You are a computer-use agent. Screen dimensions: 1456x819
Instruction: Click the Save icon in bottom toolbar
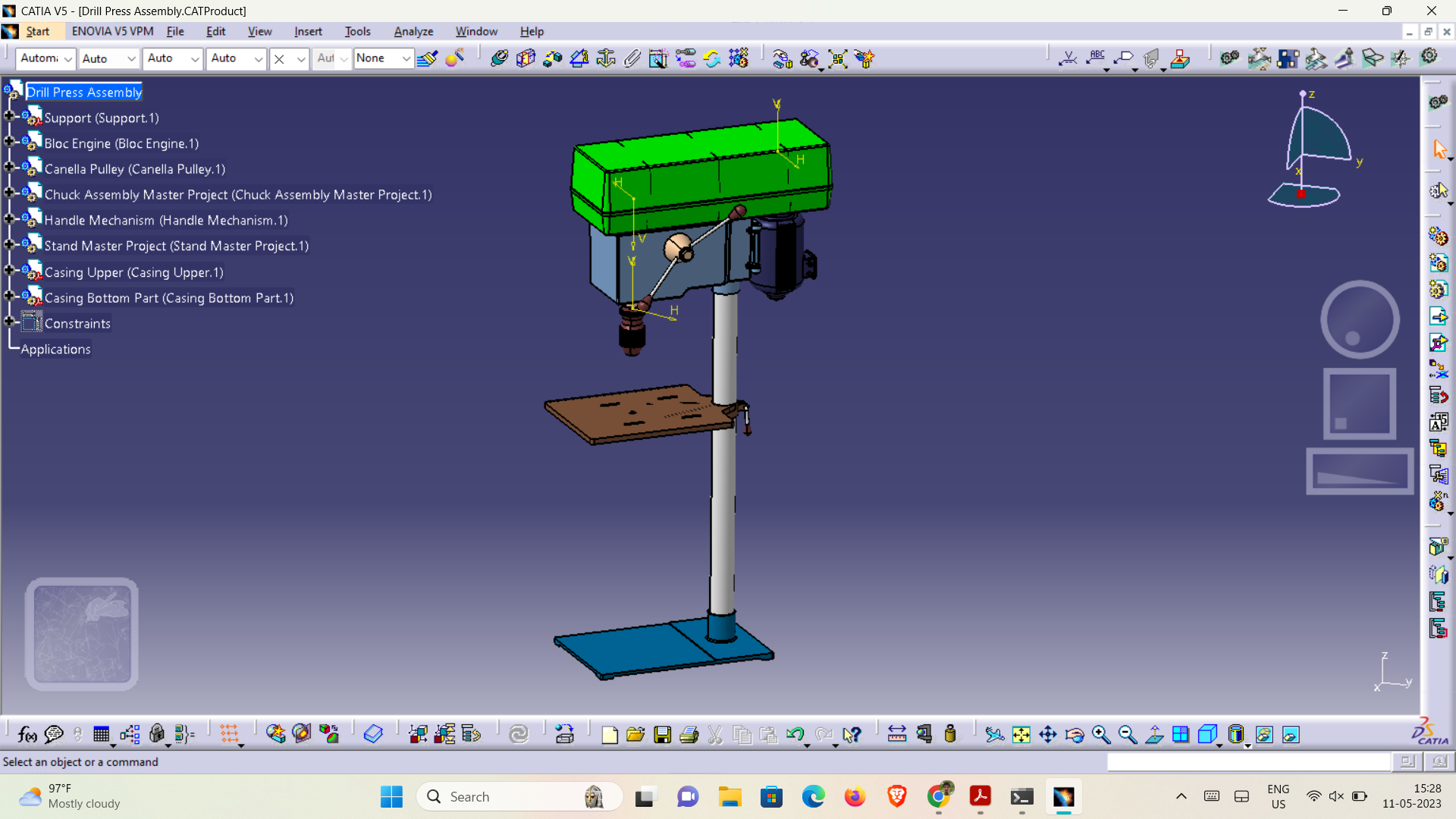(x=662, y=734)
